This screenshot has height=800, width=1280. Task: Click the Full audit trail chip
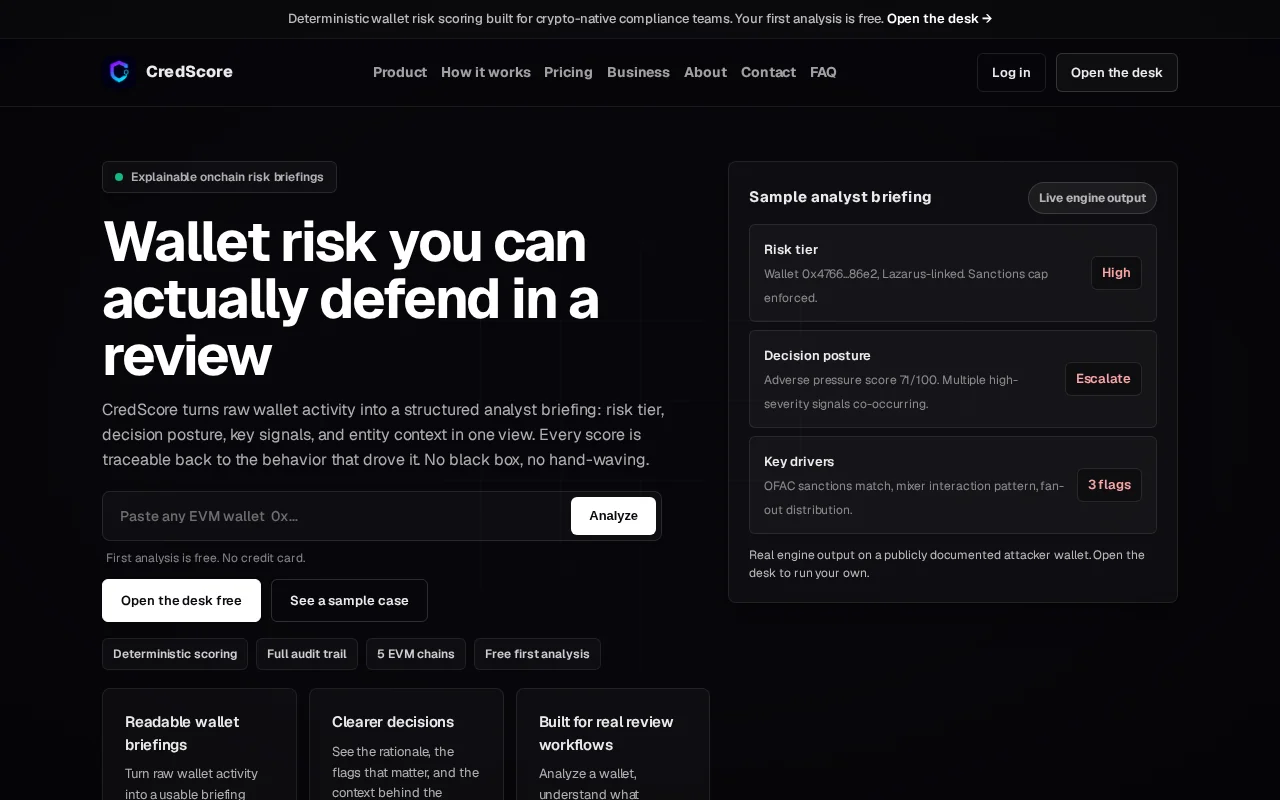tap(307, 654)
